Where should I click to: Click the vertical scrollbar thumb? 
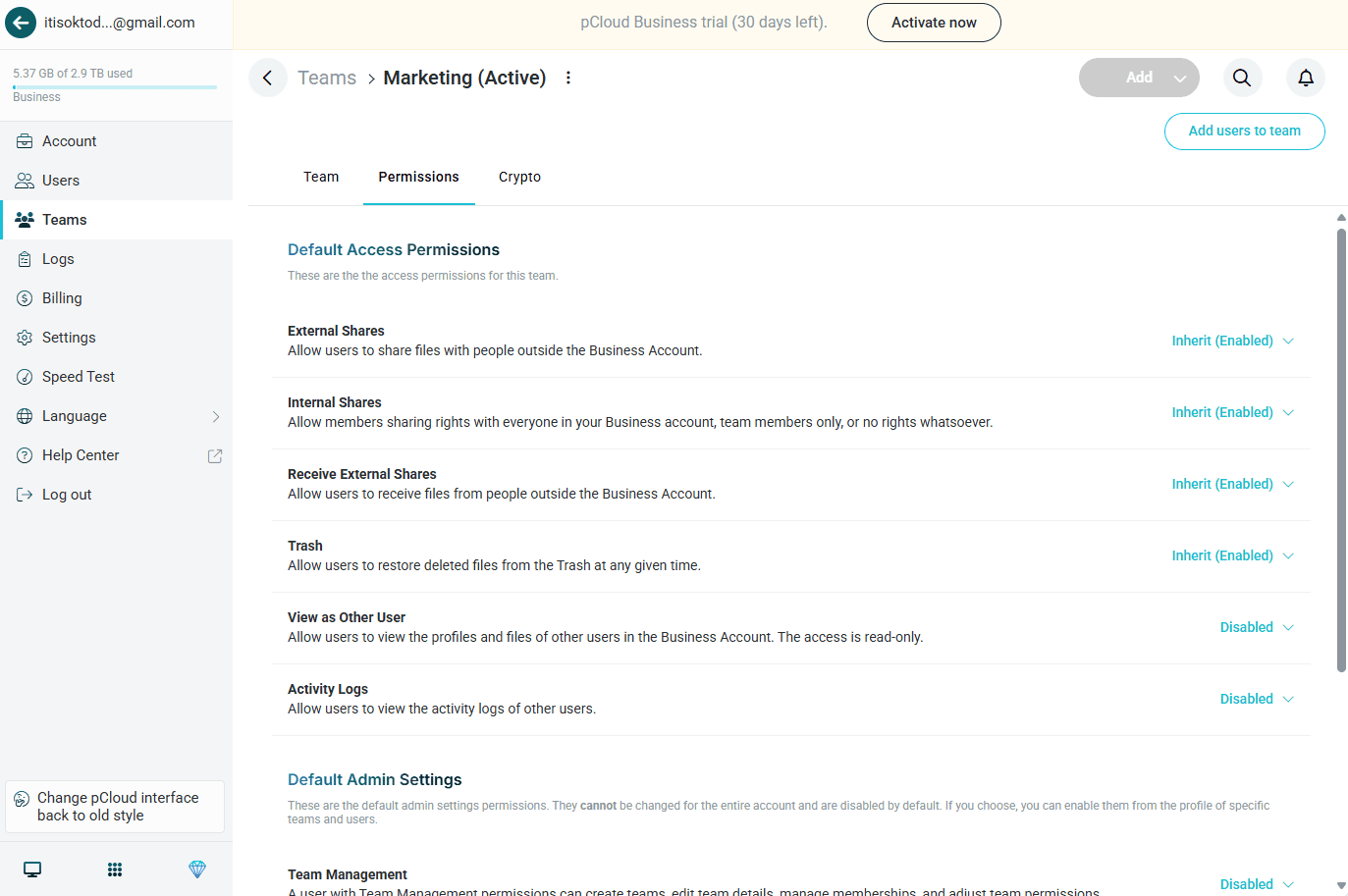point(1341,450)
